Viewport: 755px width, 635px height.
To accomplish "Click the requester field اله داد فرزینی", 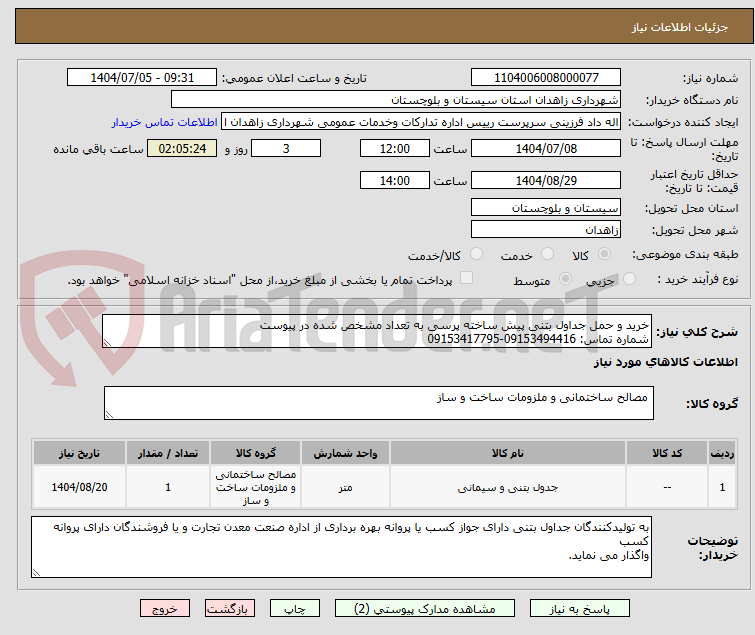I will click(421, 122).
